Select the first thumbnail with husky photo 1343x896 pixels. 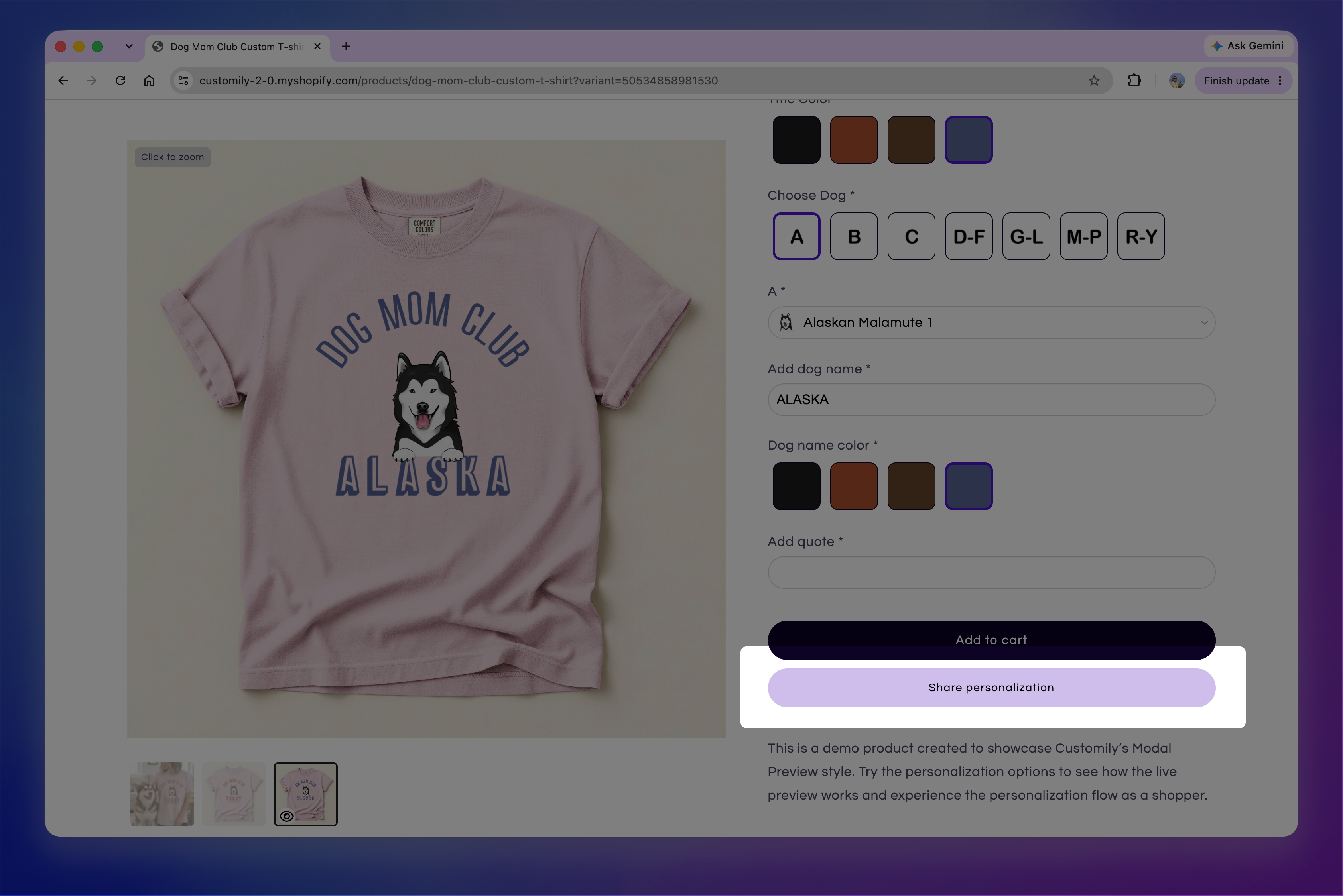click(162, 794)
